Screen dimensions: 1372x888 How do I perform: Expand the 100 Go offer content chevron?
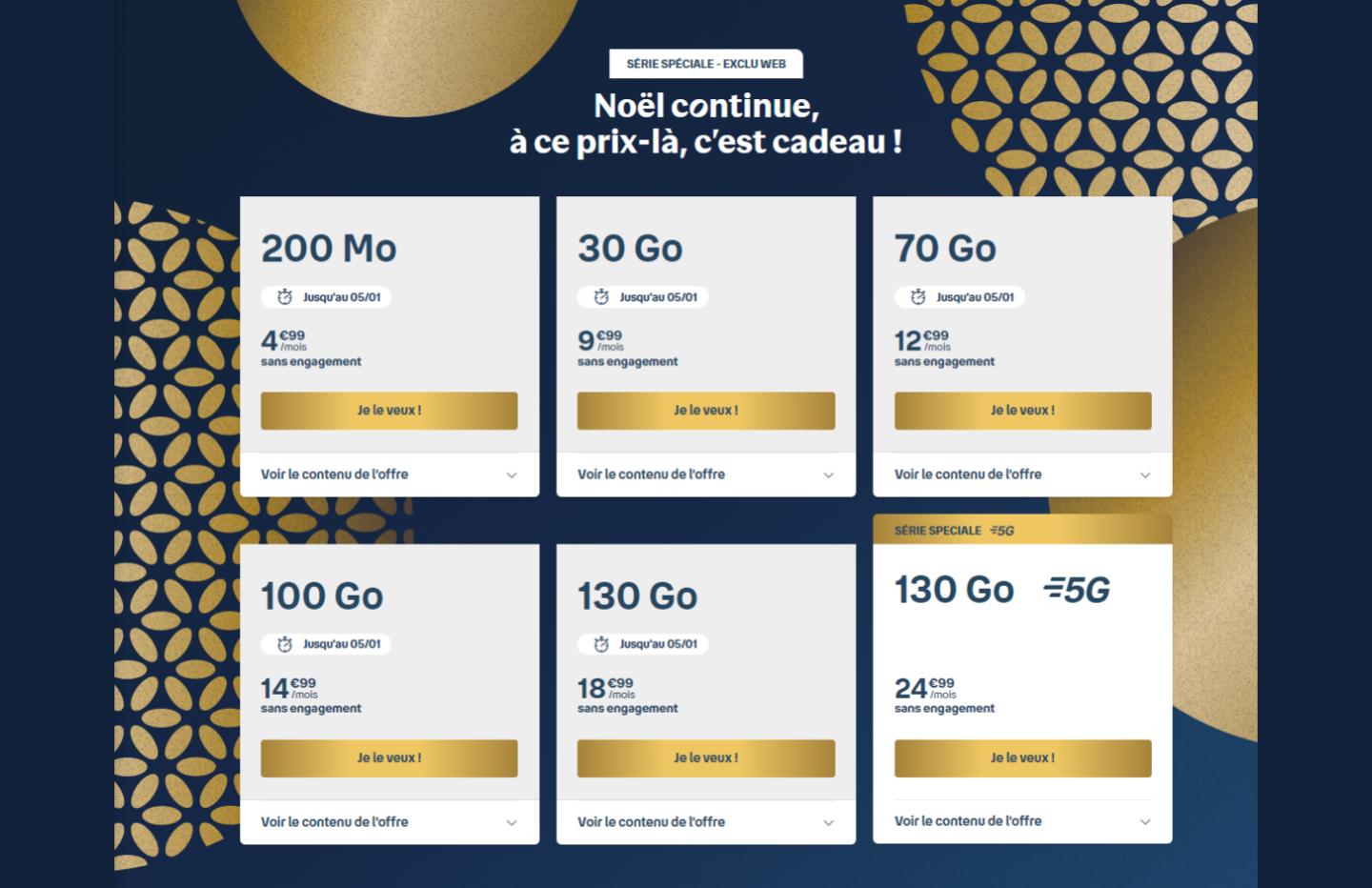point(512,822)
